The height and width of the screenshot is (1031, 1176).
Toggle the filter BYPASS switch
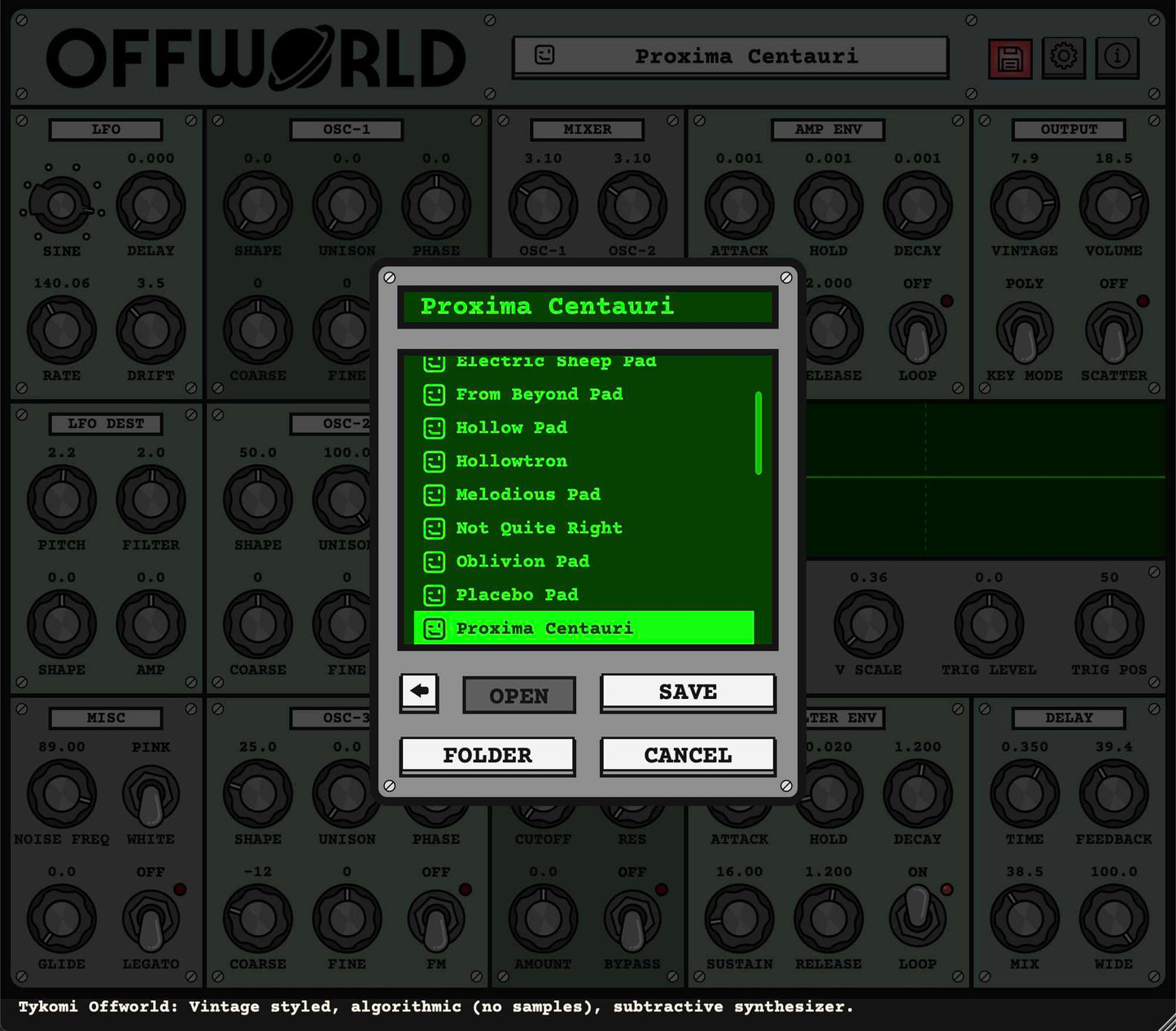point(632,921)
